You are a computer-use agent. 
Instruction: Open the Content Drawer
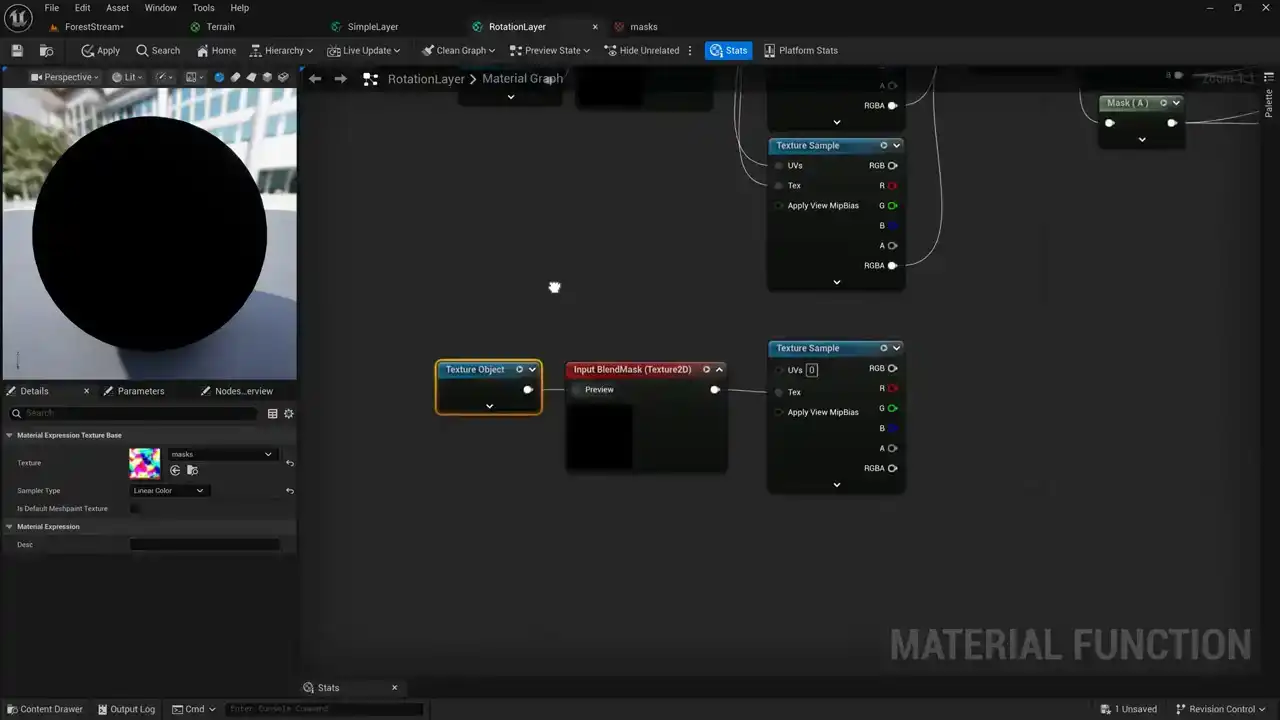pos(45,709)
